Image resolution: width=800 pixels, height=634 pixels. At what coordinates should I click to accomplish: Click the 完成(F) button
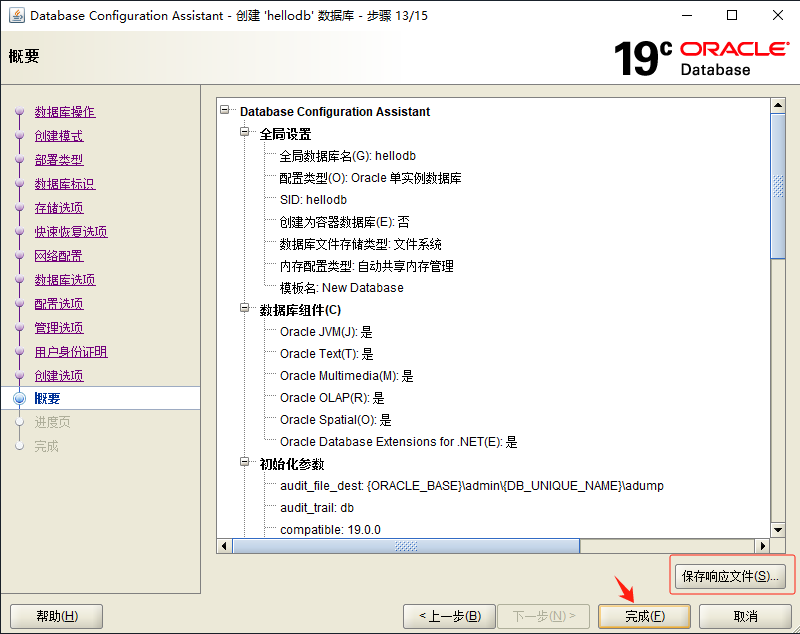coord(644,617)
